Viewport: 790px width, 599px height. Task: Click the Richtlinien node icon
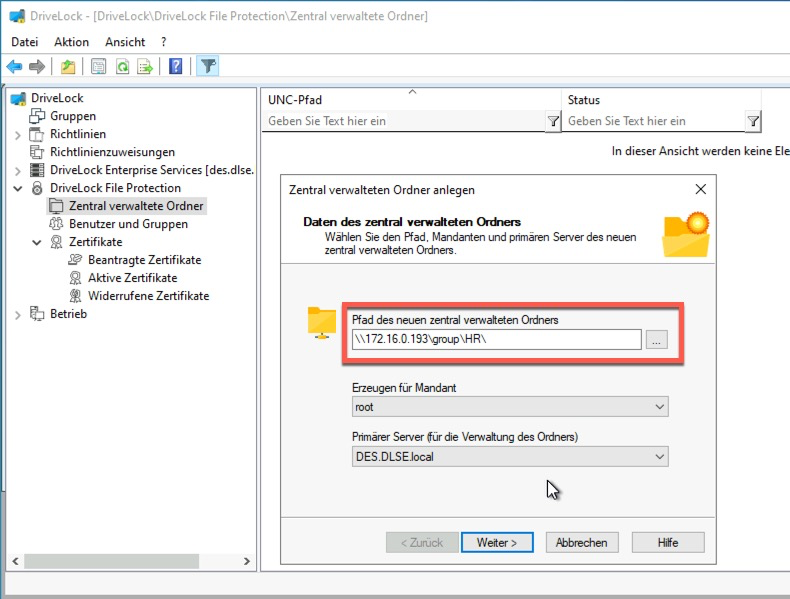point(37,135)
